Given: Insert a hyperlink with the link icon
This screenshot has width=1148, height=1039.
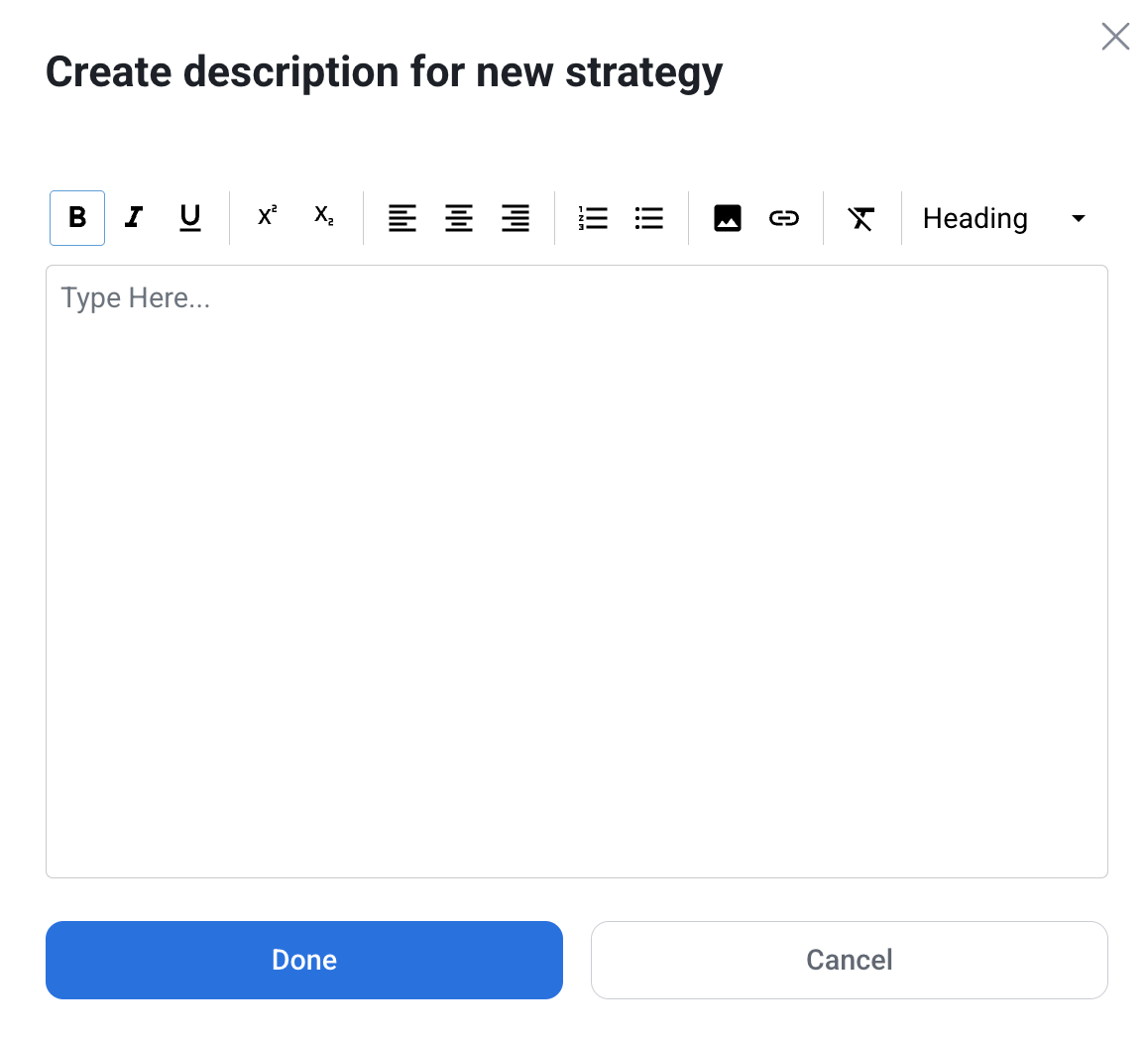Looking at the screenshot, I should pyautogui.click(x=784, y=218).
